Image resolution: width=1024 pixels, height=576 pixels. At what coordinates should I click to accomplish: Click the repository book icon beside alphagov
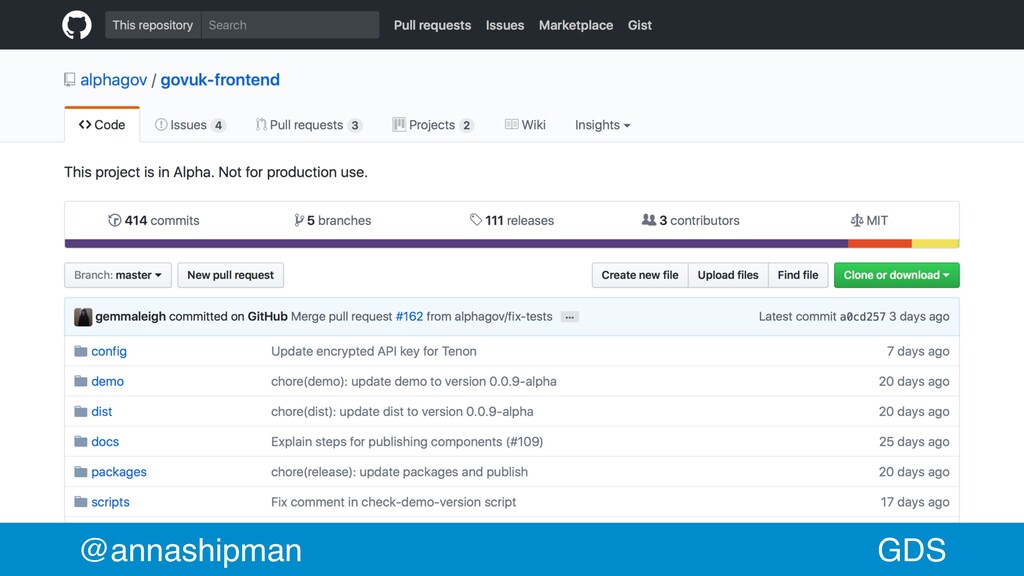click(69, 80)
